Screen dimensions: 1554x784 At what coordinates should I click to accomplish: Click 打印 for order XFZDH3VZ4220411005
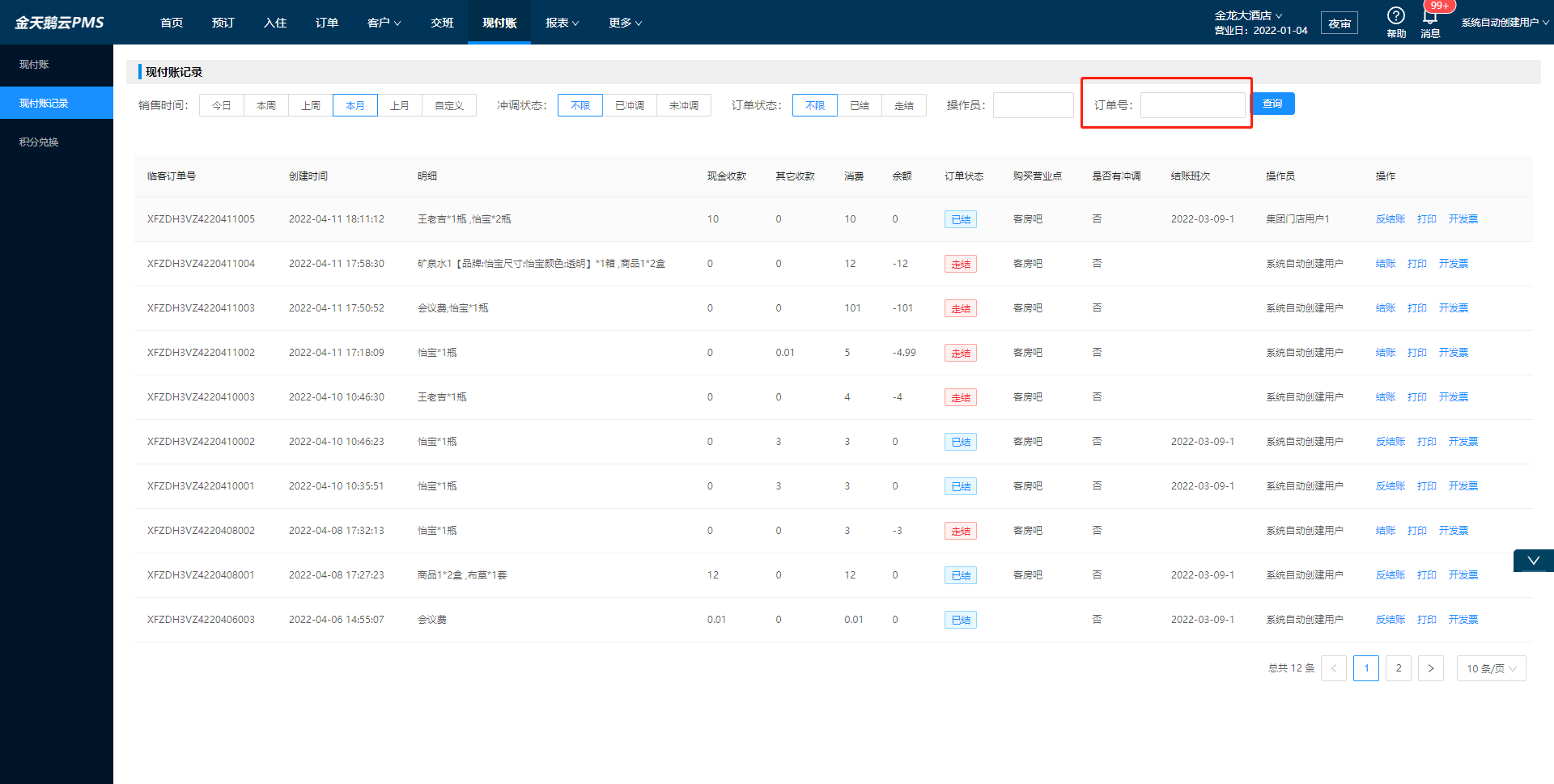click(x=1427, y=219)
